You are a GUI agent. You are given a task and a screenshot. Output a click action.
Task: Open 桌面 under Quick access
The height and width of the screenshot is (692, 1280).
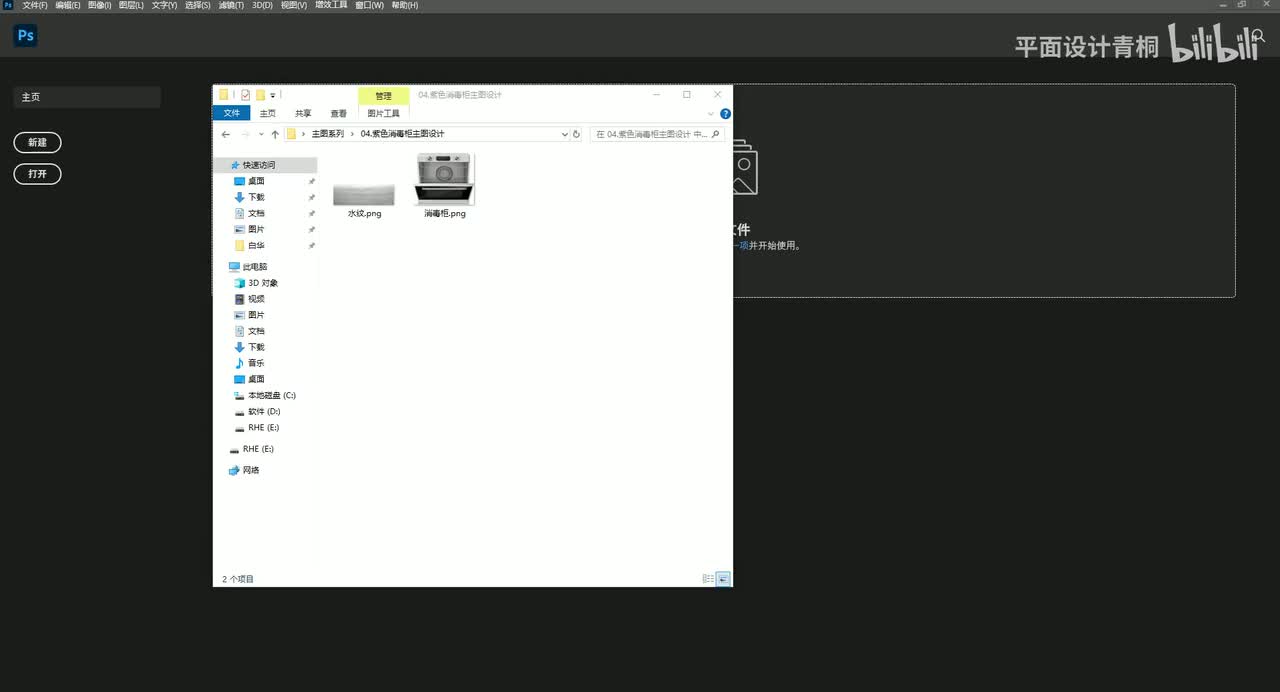256,181
